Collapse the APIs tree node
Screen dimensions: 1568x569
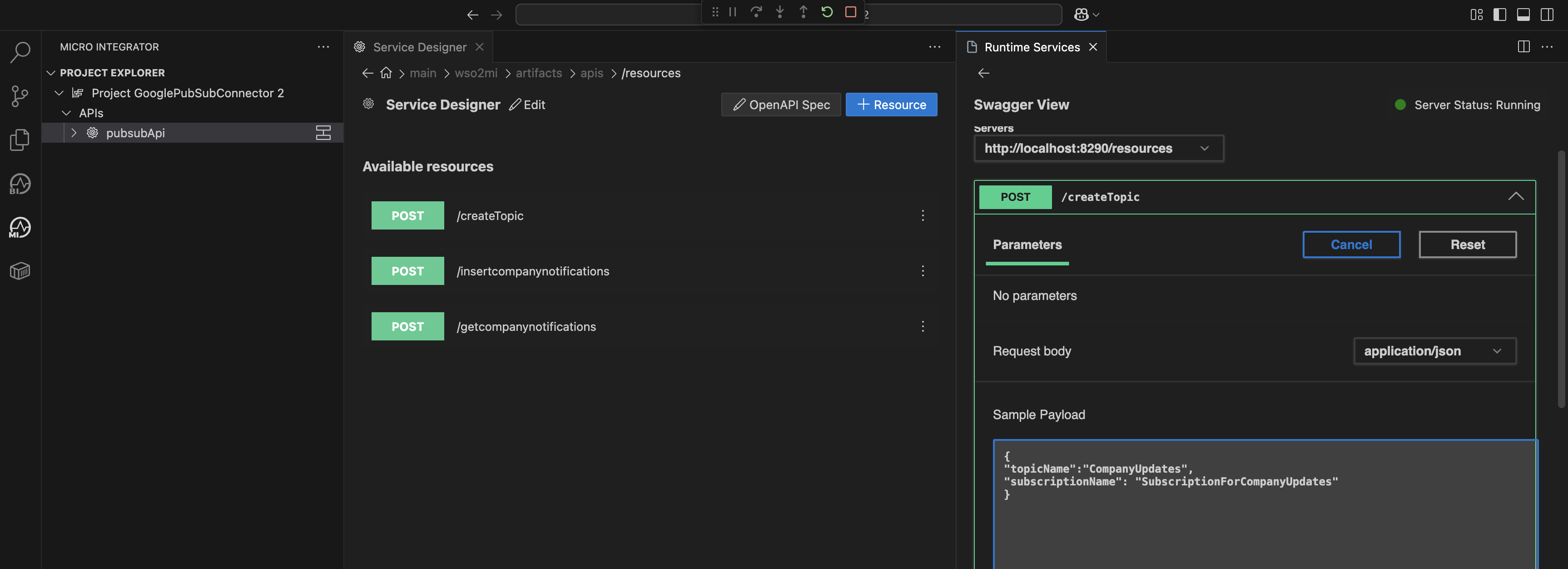(x=66, y=113)
